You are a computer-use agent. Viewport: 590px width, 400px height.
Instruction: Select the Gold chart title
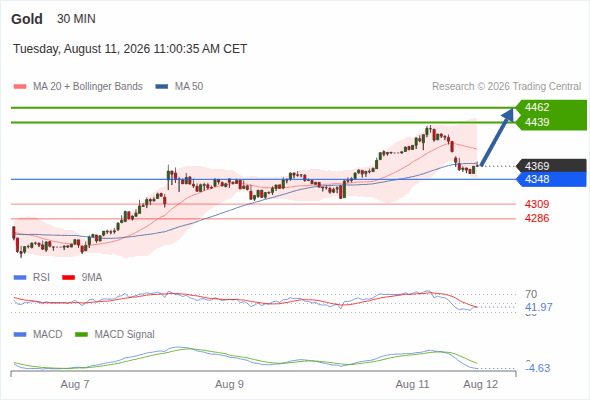tap(27, 19)
